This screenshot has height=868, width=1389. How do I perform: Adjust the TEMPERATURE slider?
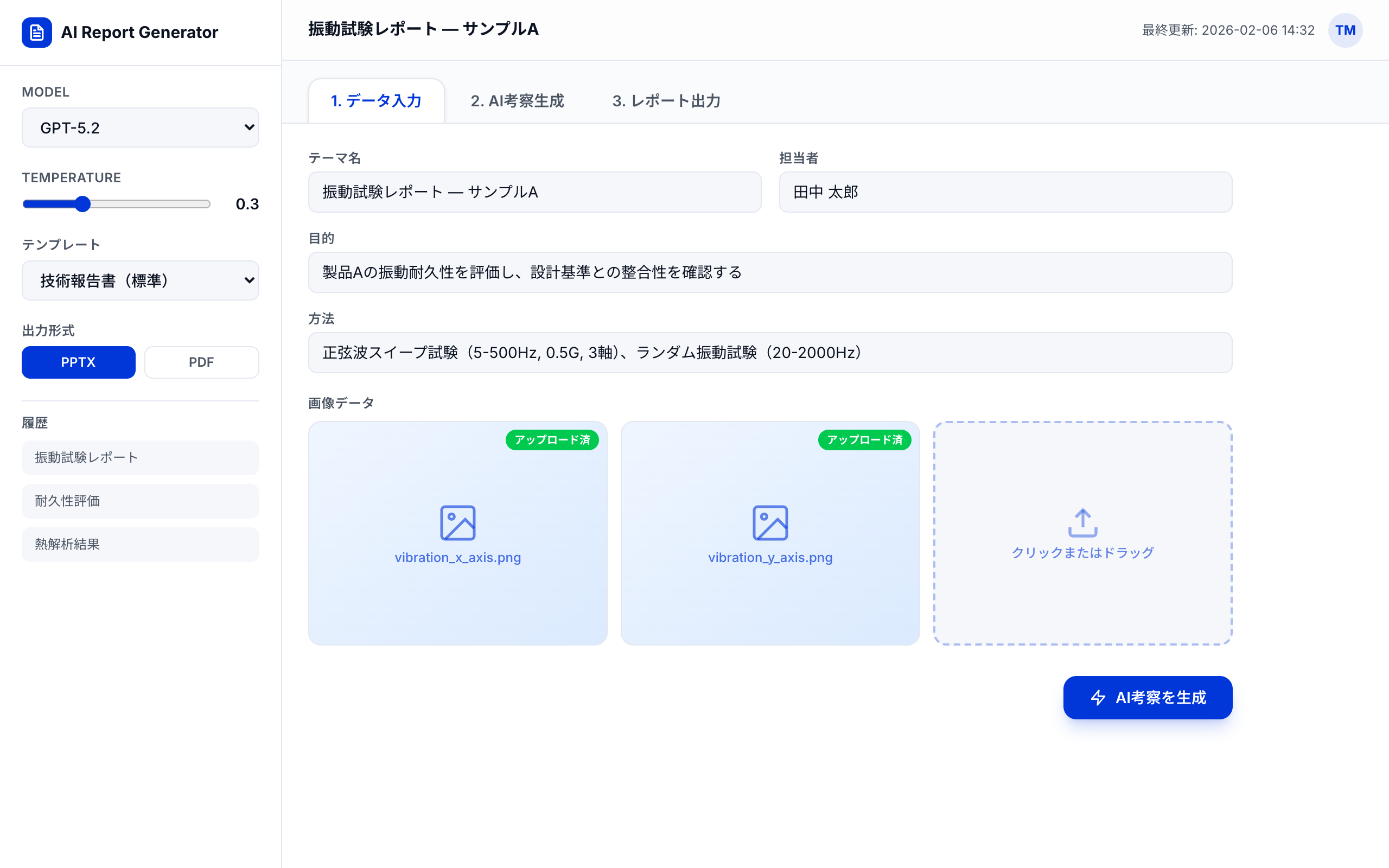[83, 204]
